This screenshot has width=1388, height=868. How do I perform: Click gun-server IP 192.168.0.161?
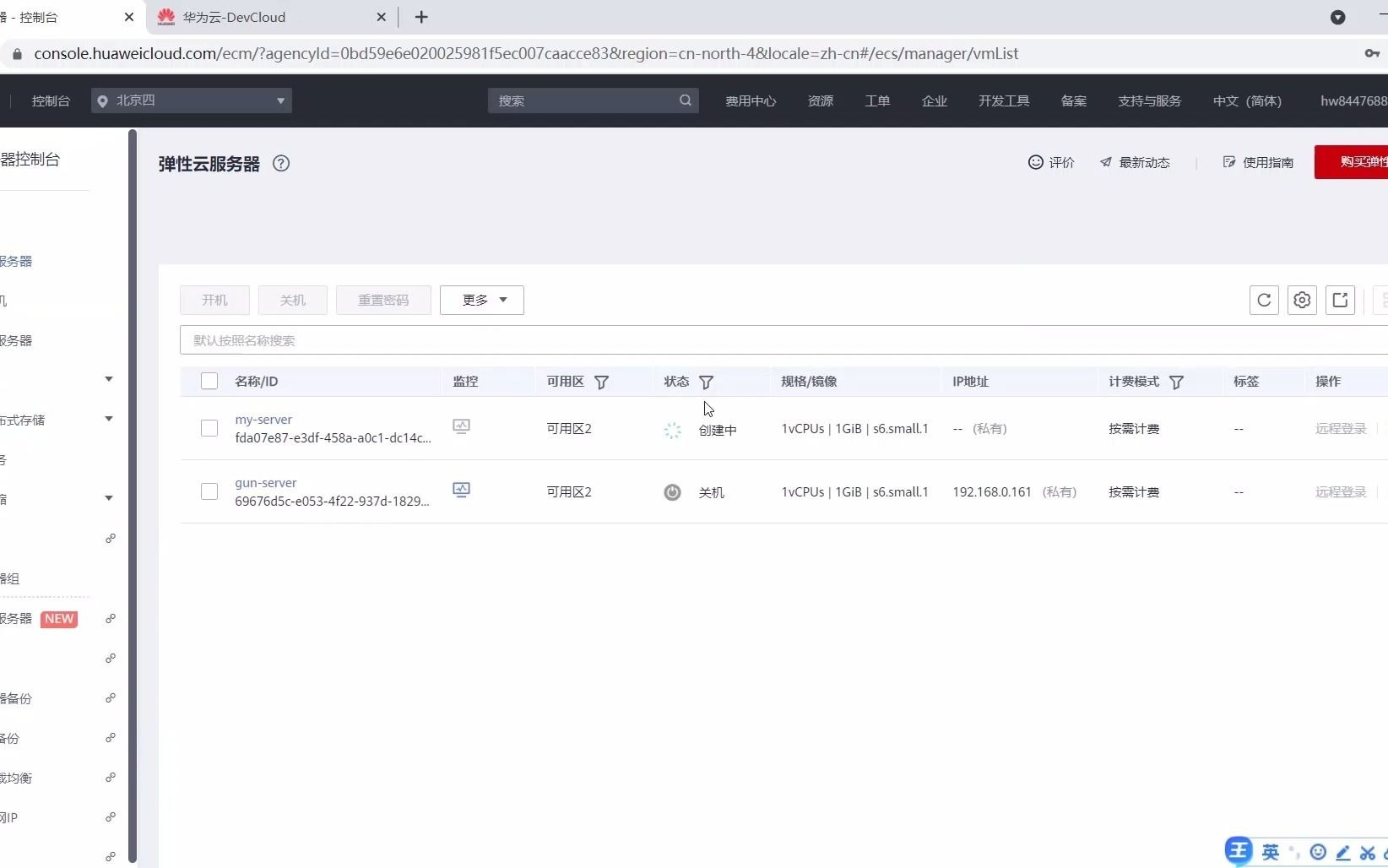(x=992, y=491)
